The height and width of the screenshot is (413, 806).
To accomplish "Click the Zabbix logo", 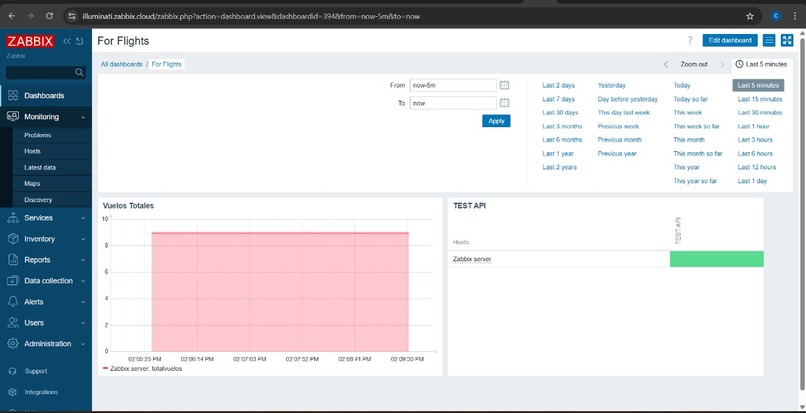I will (x=30, y=41).
